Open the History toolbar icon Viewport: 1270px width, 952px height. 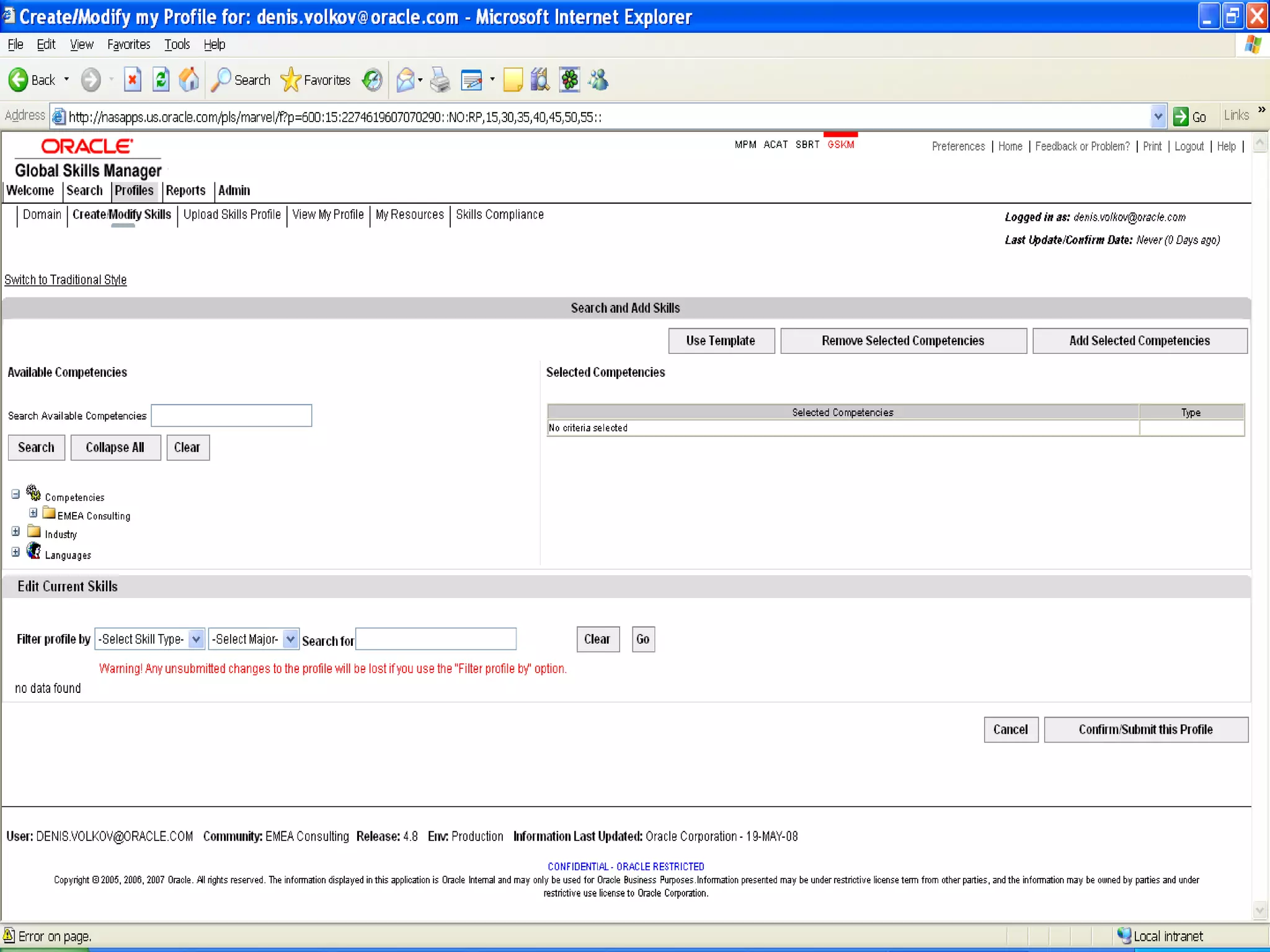coord(372,80)
